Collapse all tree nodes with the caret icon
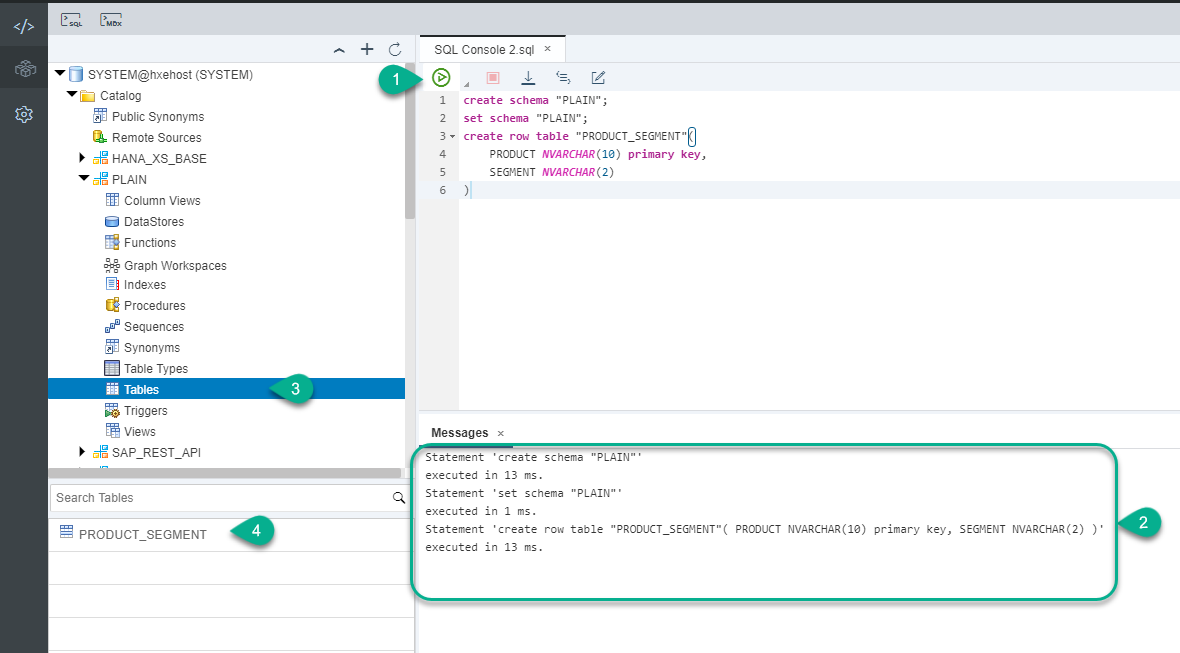Image resolution: width=1180 pixels, height=653 pixels. click(339, 50)
